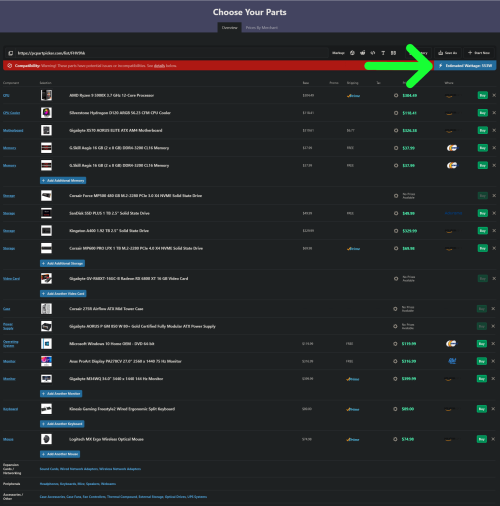Select the BBCode markup icon
The height and width of the screenshot is (506, 500).
tap(393, 53)
